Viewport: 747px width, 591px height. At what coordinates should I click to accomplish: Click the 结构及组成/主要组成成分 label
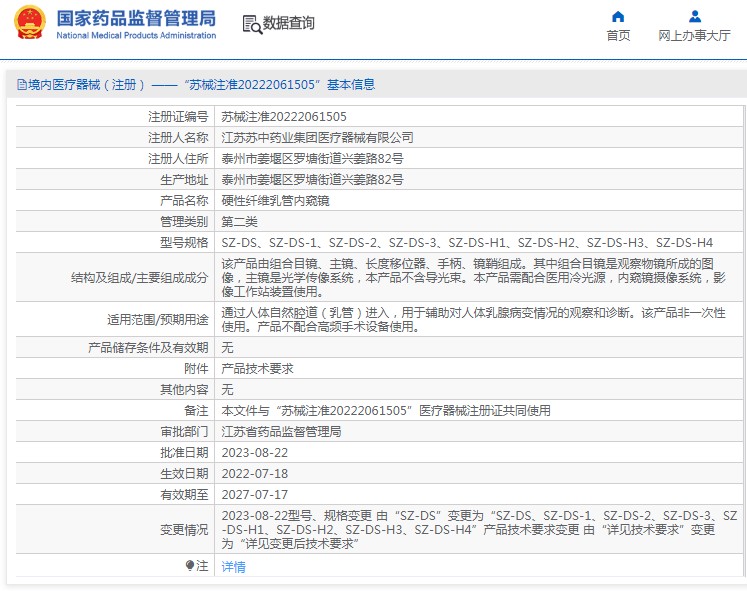(x=140, y=278)
